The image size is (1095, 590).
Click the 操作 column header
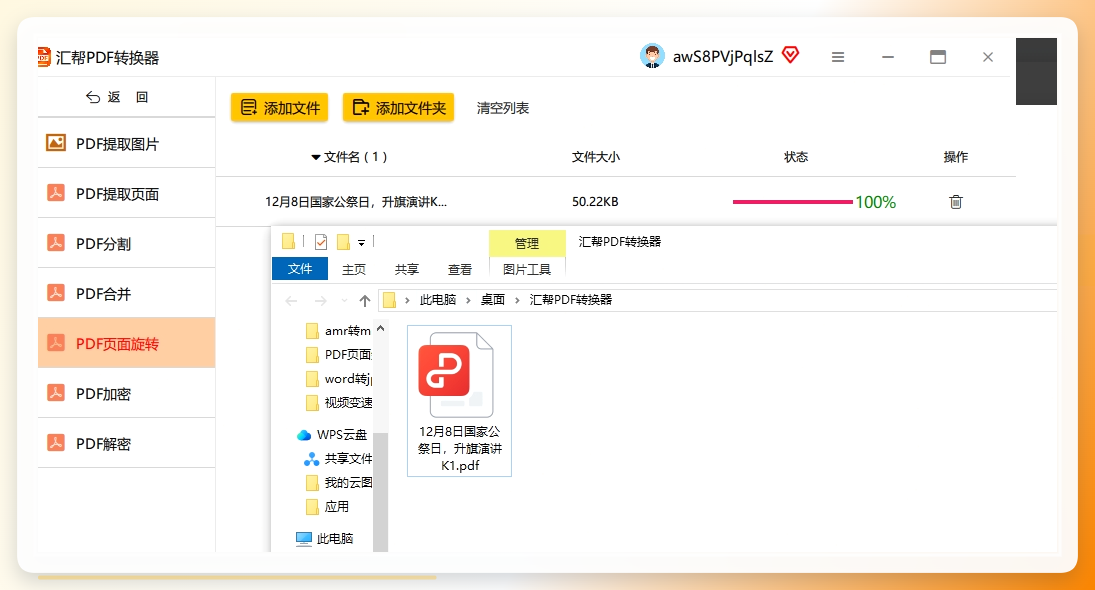(x=956, y=157)
